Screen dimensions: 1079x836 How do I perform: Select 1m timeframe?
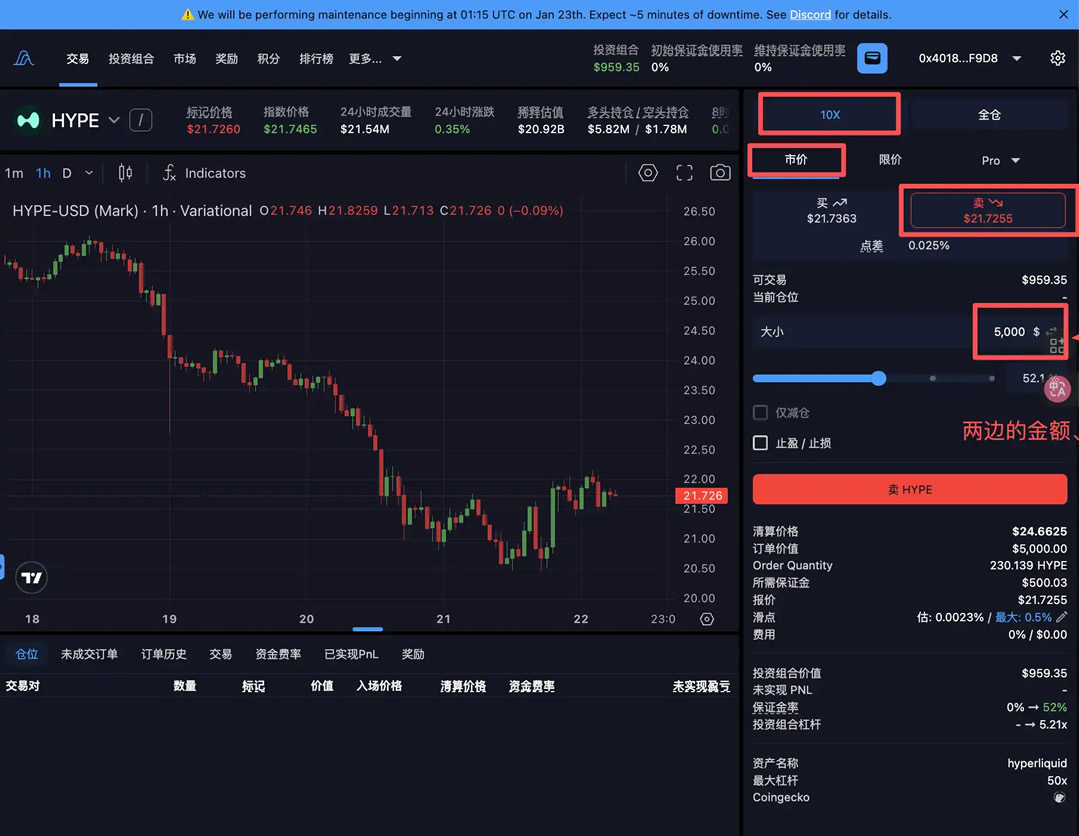(x=14, y=173)
